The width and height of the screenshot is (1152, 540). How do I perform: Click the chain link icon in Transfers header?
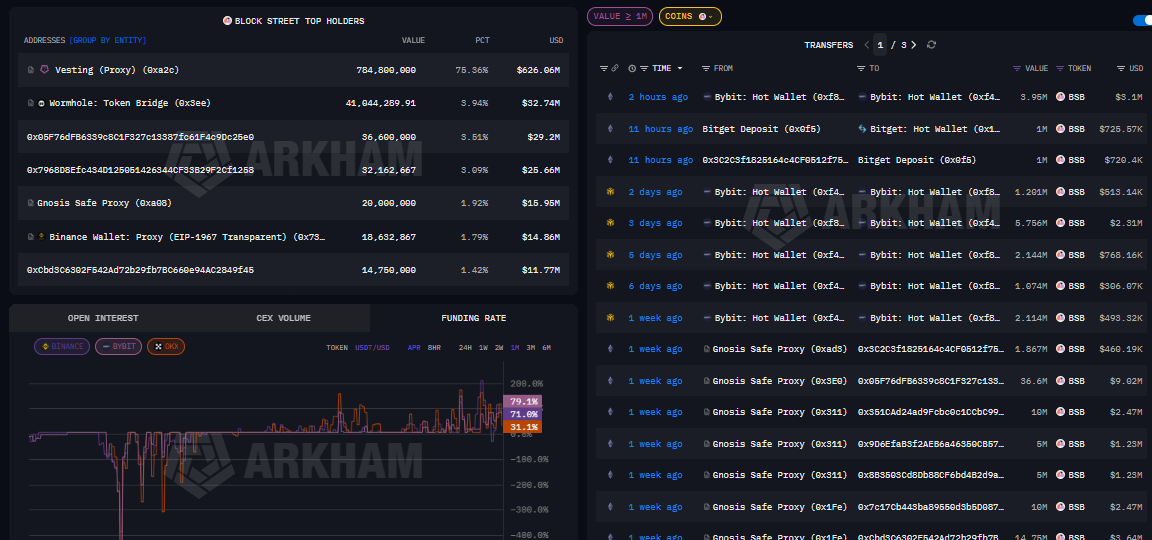pos(615,68)
